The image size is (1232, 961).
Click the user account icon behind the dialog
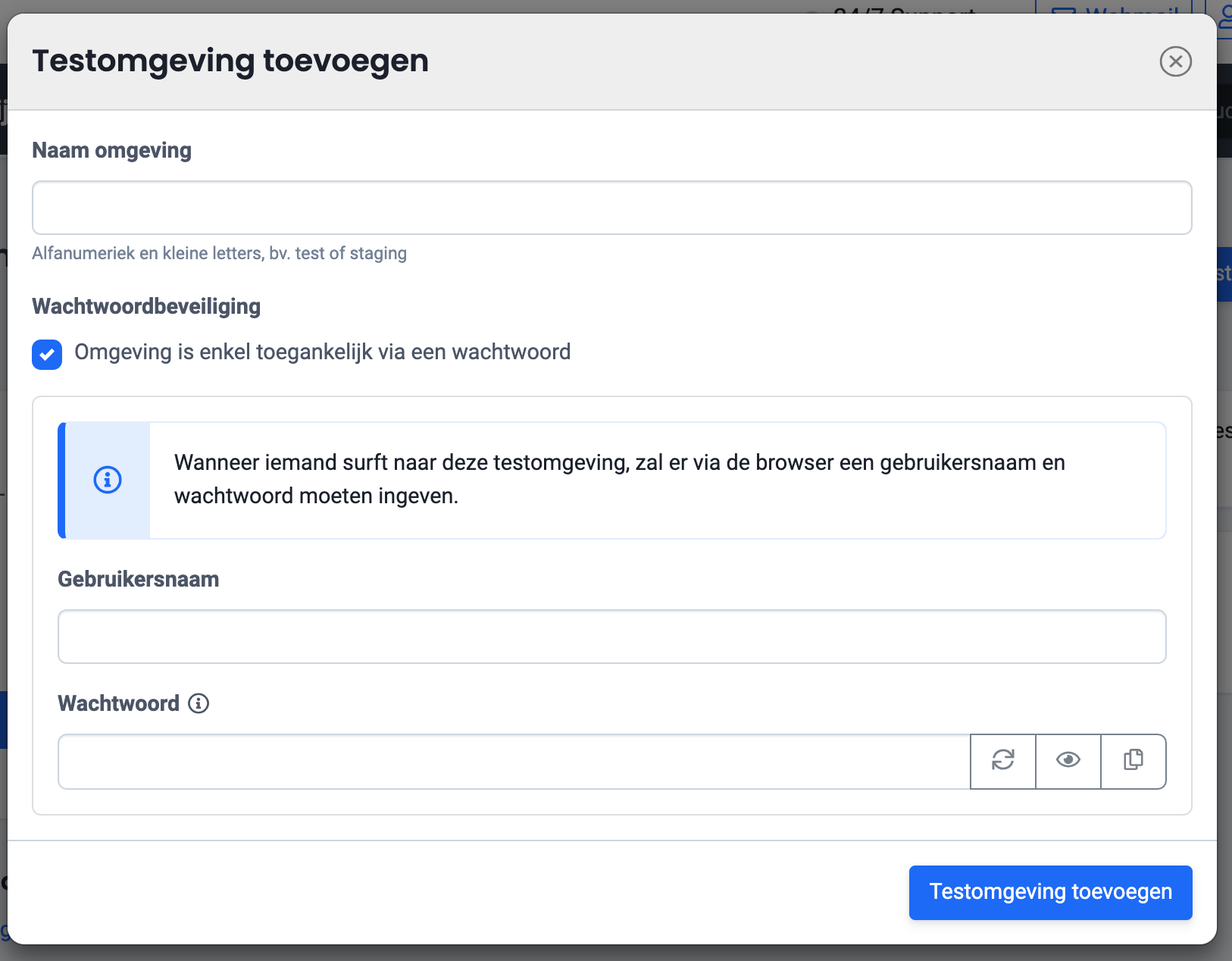coord(1225,11)
